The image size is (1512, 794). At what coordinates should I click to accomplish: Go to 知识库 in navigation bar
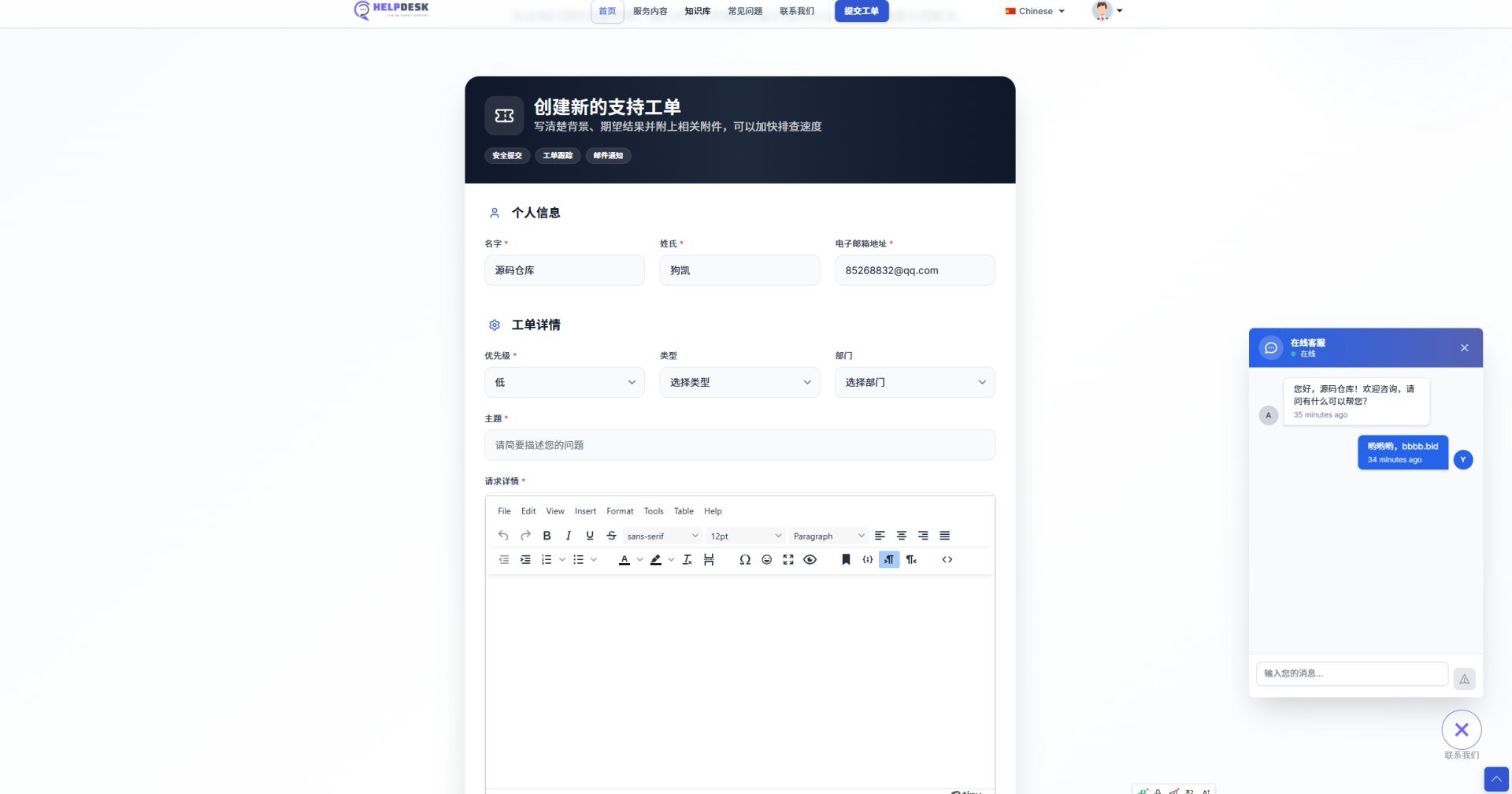(697, 11)
